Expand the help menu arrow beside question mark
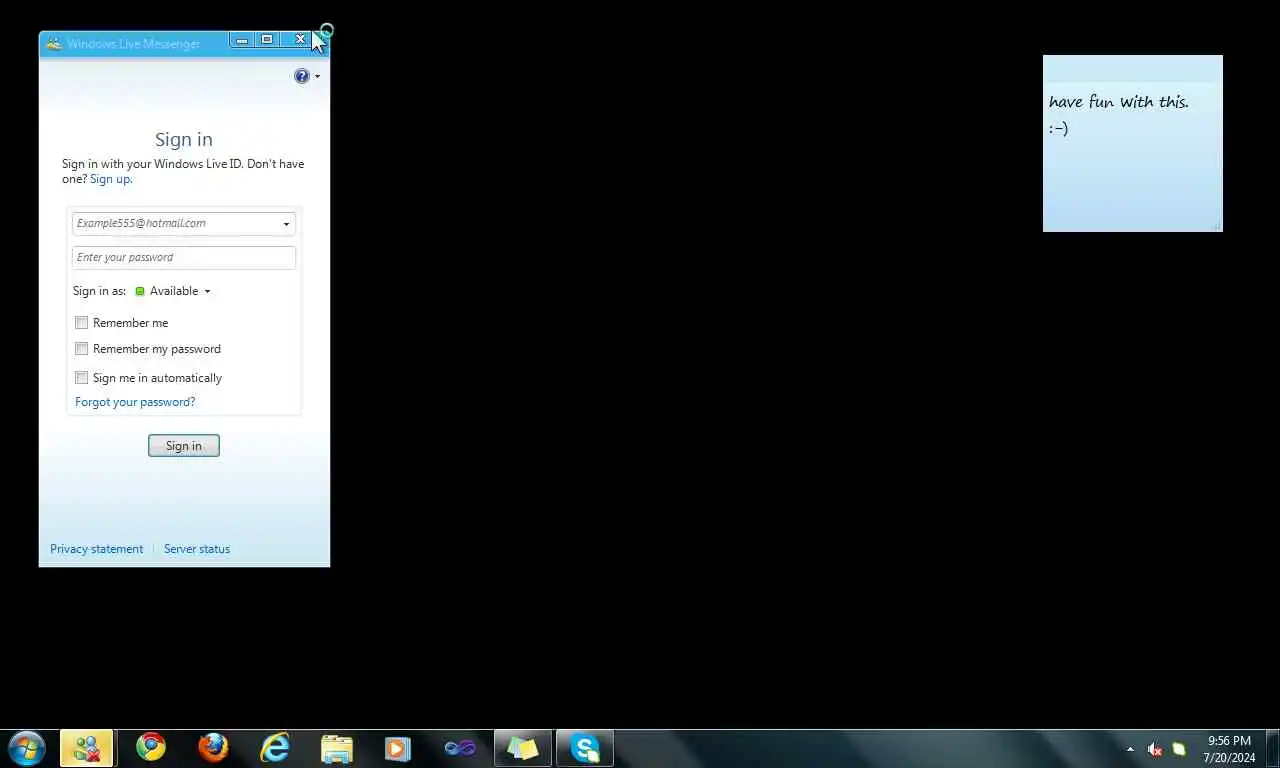Viewport: 1280px width, 768px height. click(317, 77)
